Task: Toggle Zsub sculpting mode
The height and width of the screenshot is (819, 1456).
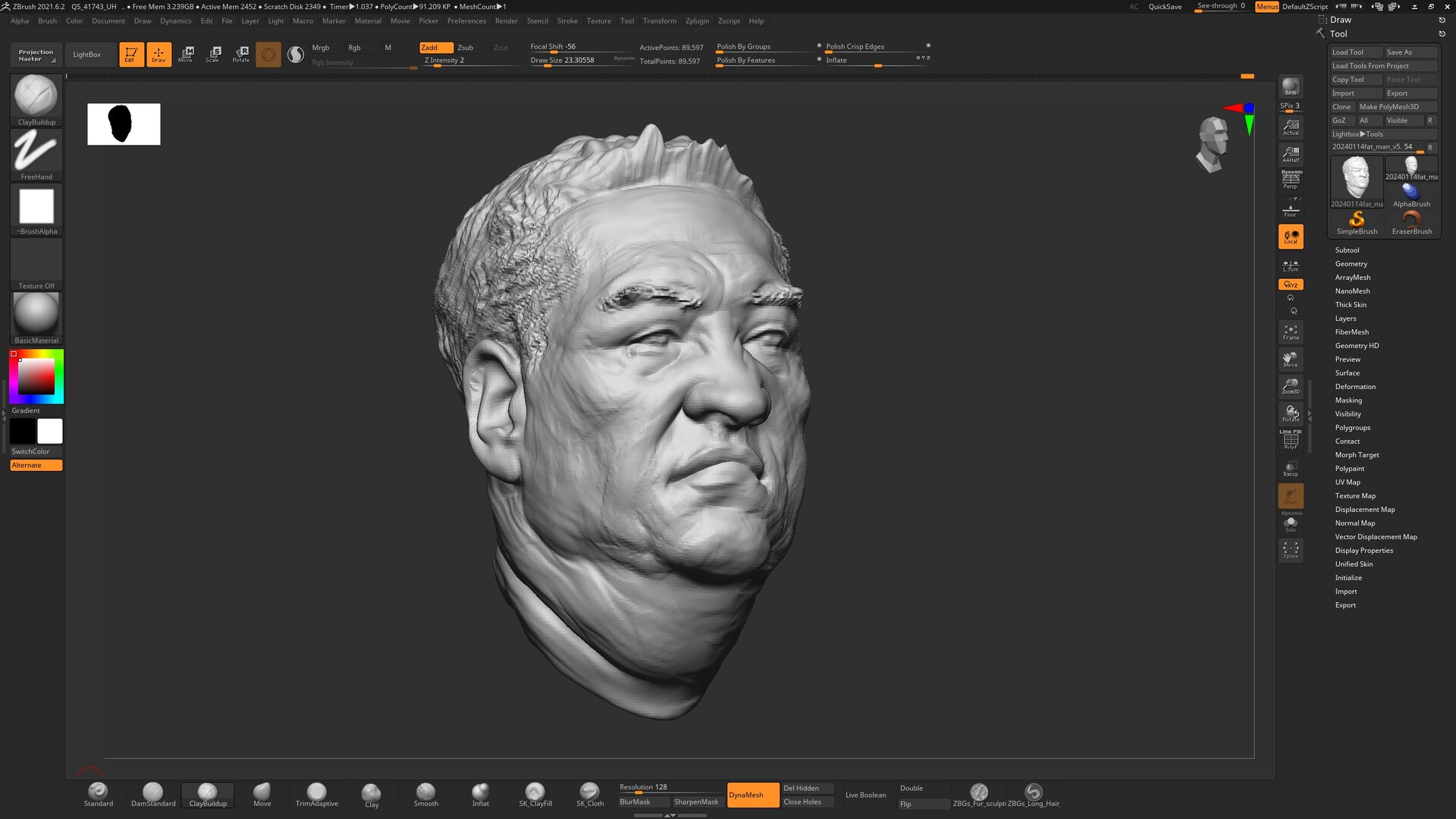Action: (466, 47)
